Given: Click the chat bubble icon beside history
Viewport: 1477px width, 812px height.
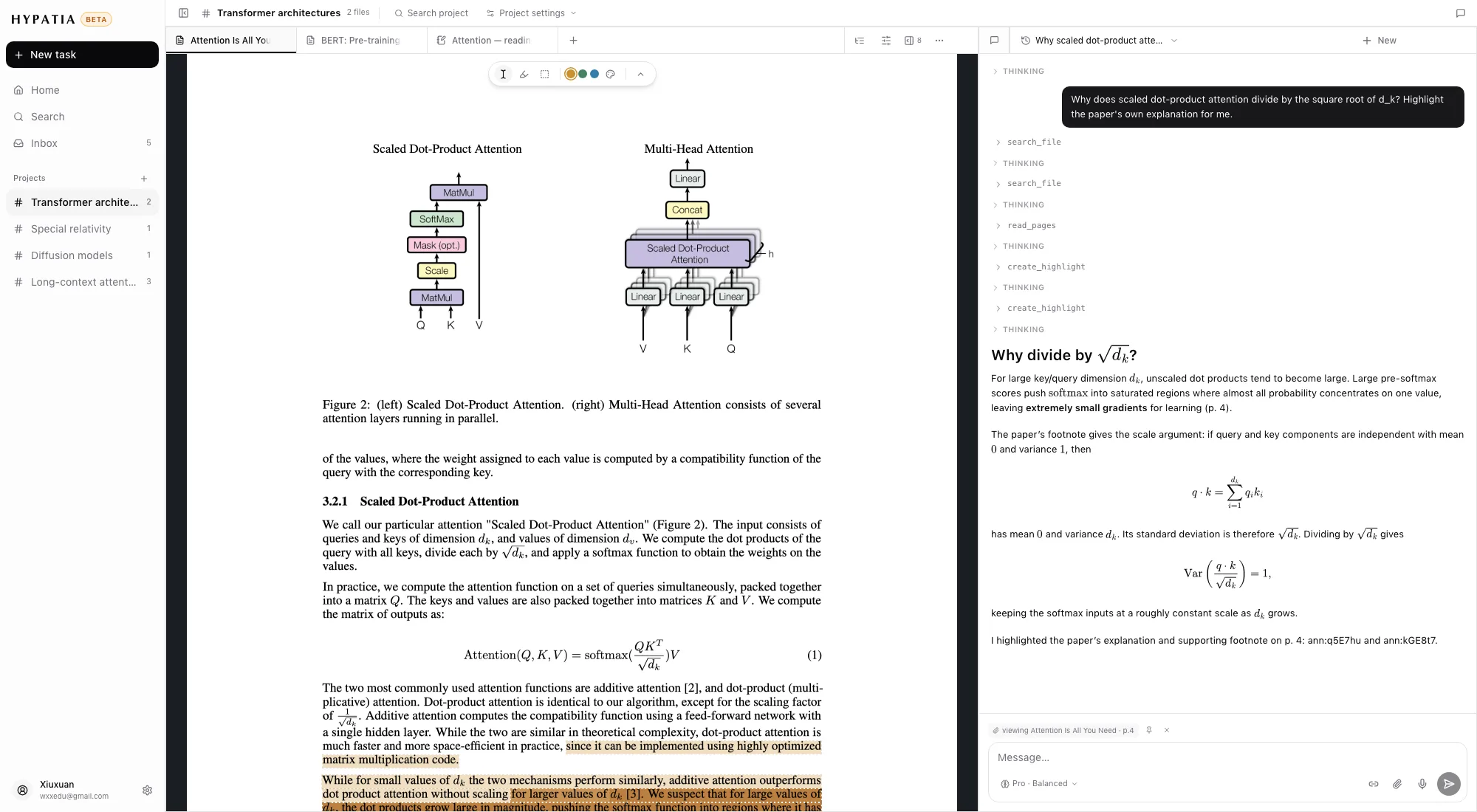Looking at the screenshot, I should click(x=994, y=41).
